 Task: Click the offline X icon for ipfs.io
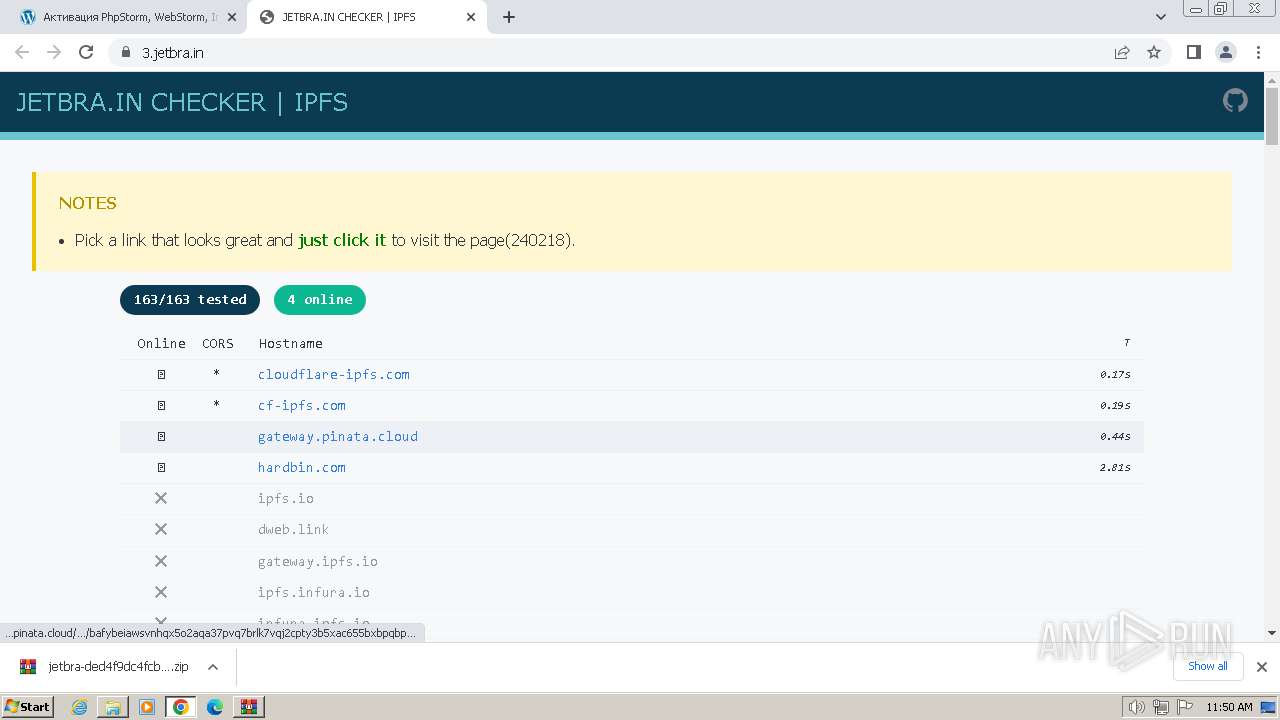(x=161, y=498)
